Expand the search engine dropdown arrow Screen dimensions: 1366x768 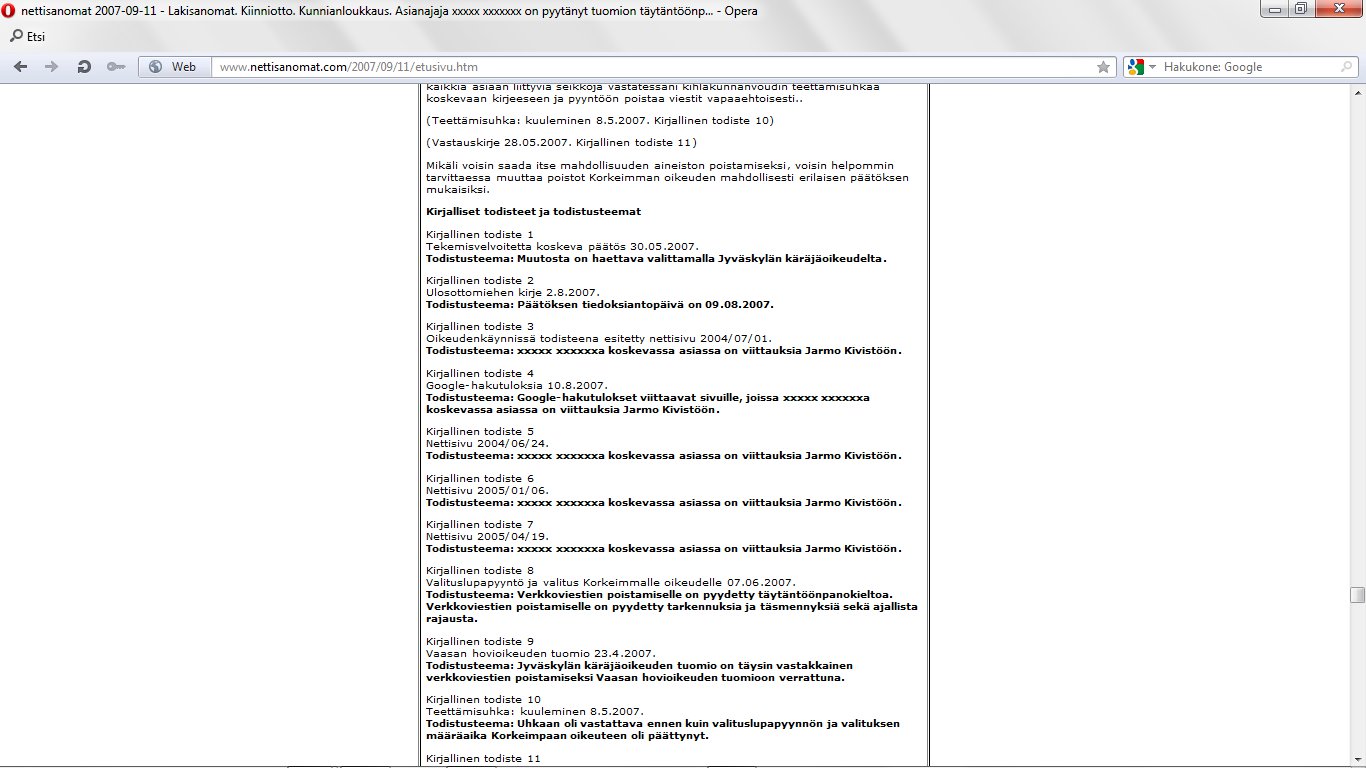click(x=1152, y=67)
